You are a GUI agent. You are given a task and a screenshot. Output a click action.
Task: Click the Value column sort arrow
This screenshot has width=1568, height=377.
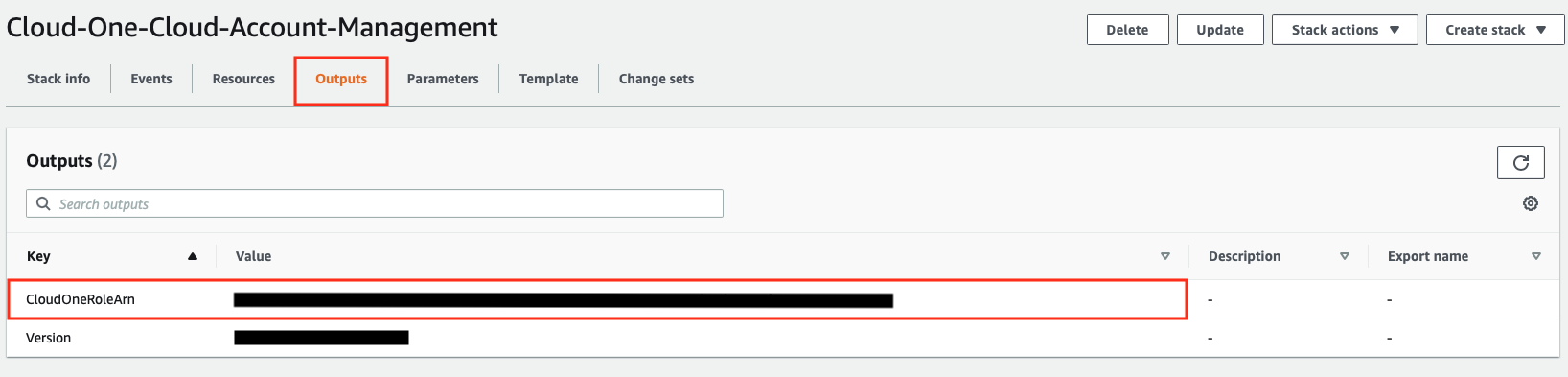coord(1165,256)
